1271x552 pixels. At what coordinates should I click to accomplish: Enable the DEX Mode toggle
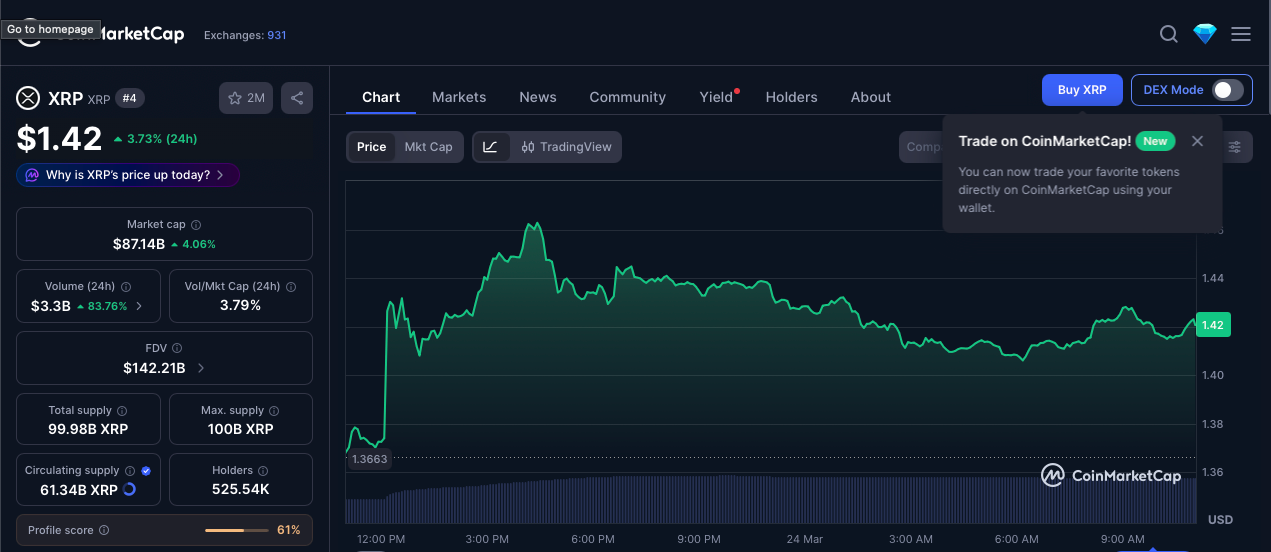[1227, 90]
